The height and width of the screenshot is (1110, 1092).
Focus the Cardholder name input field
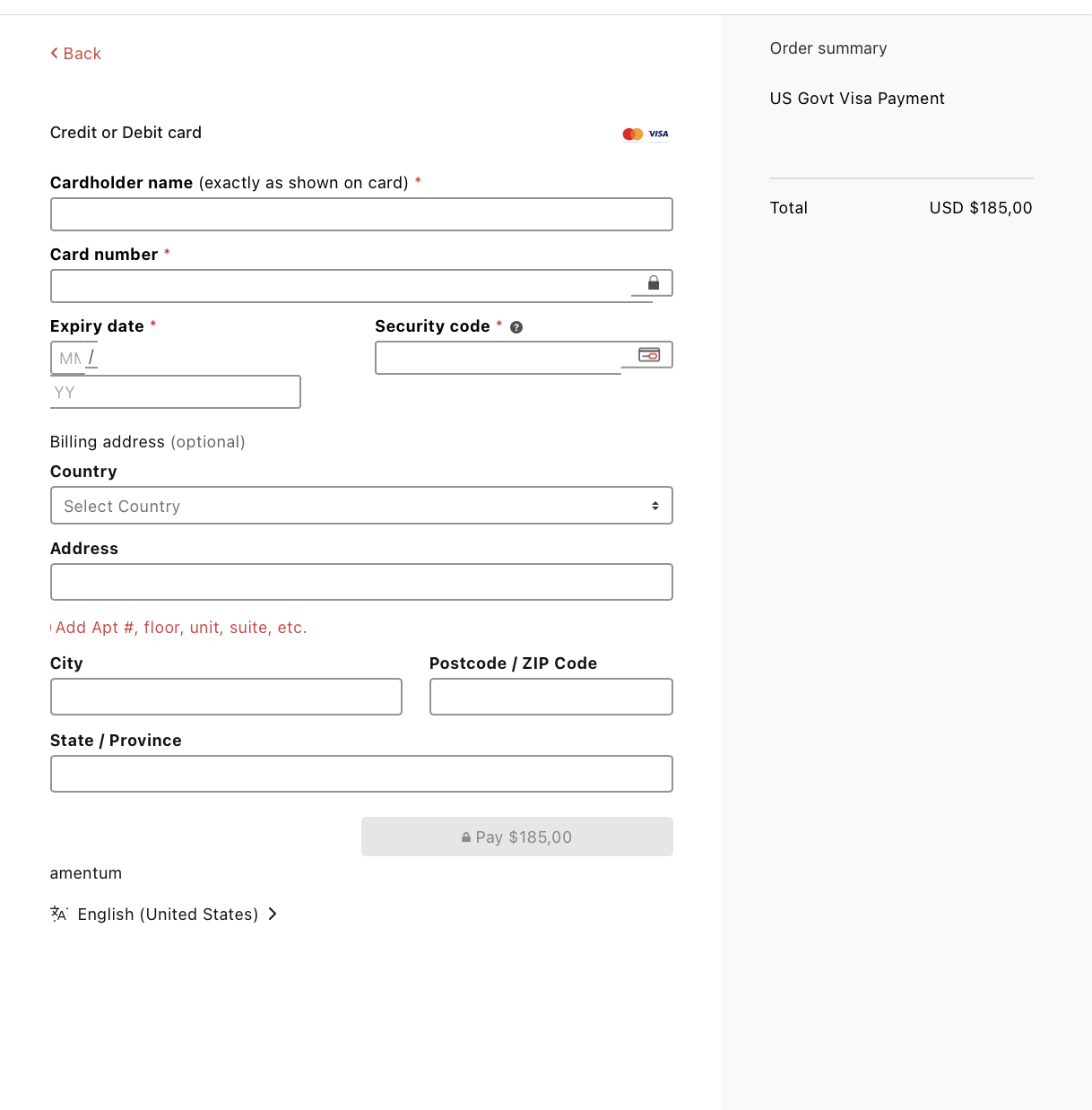click(x=361, y=214)
